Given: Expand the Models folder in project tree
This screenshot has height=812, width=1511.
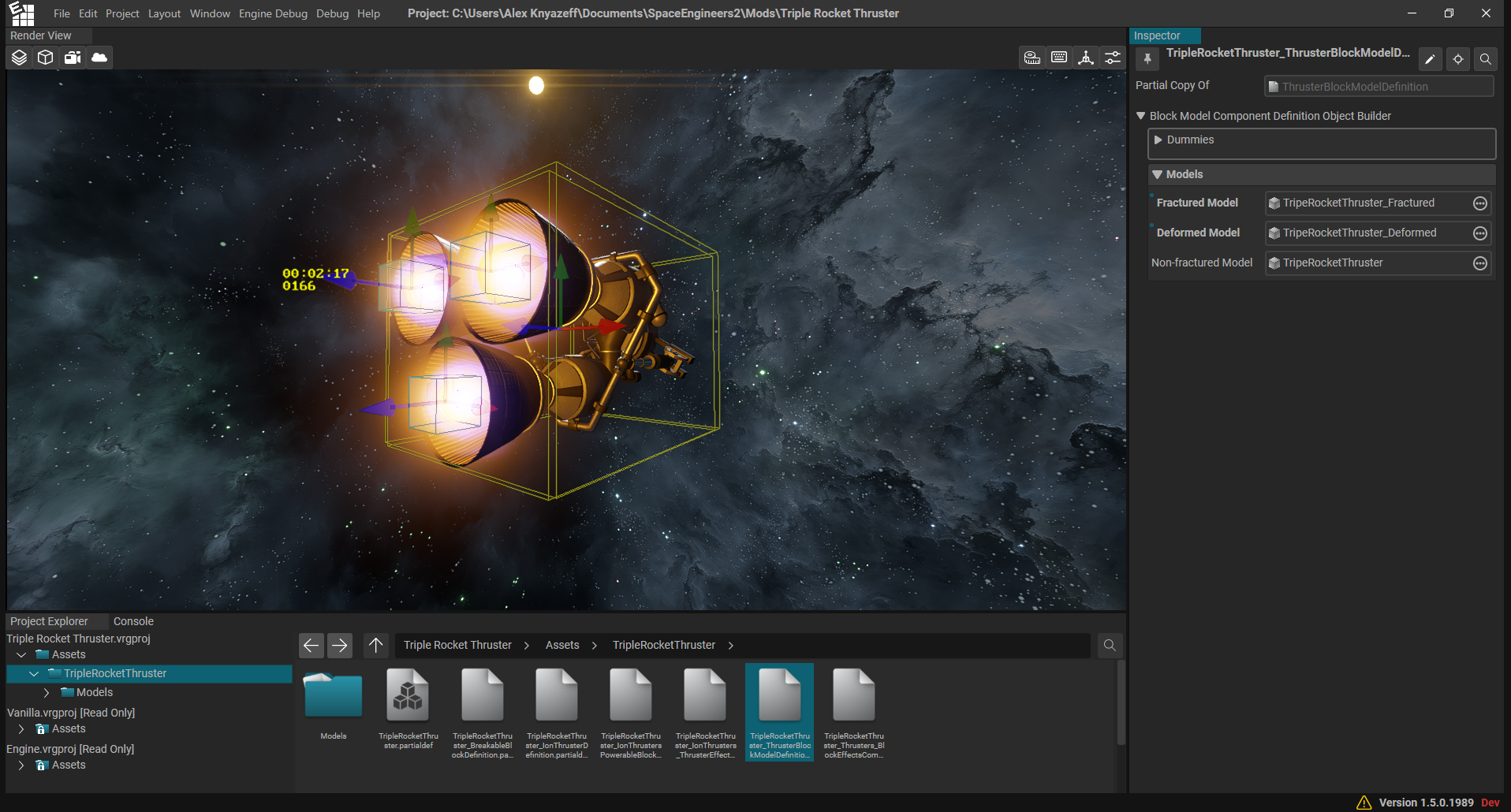Looking at the screenshot, I should tap(47, 693).
